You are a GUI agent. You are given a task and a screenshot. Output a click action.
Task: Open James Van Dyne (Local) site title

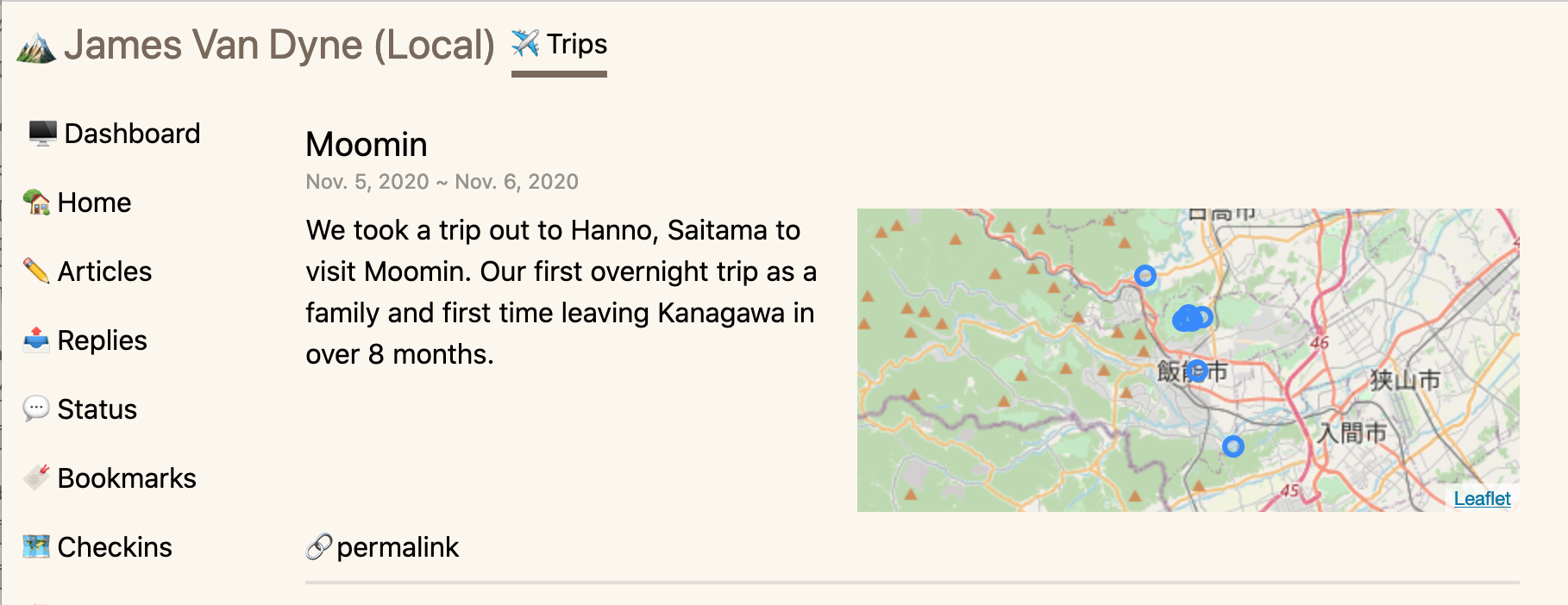click(279, 45)
